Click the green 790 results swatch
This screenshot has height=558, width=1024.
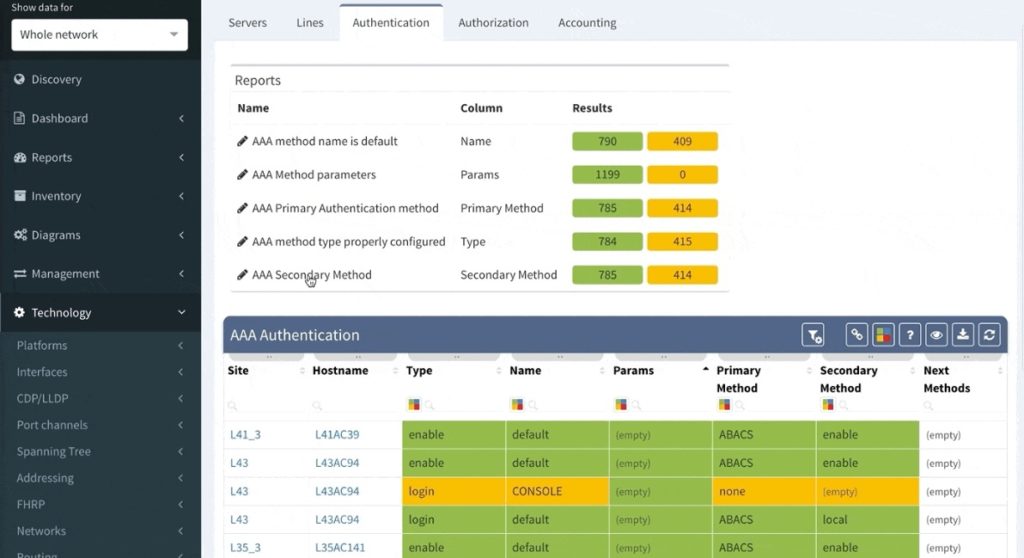click(607, 141)
